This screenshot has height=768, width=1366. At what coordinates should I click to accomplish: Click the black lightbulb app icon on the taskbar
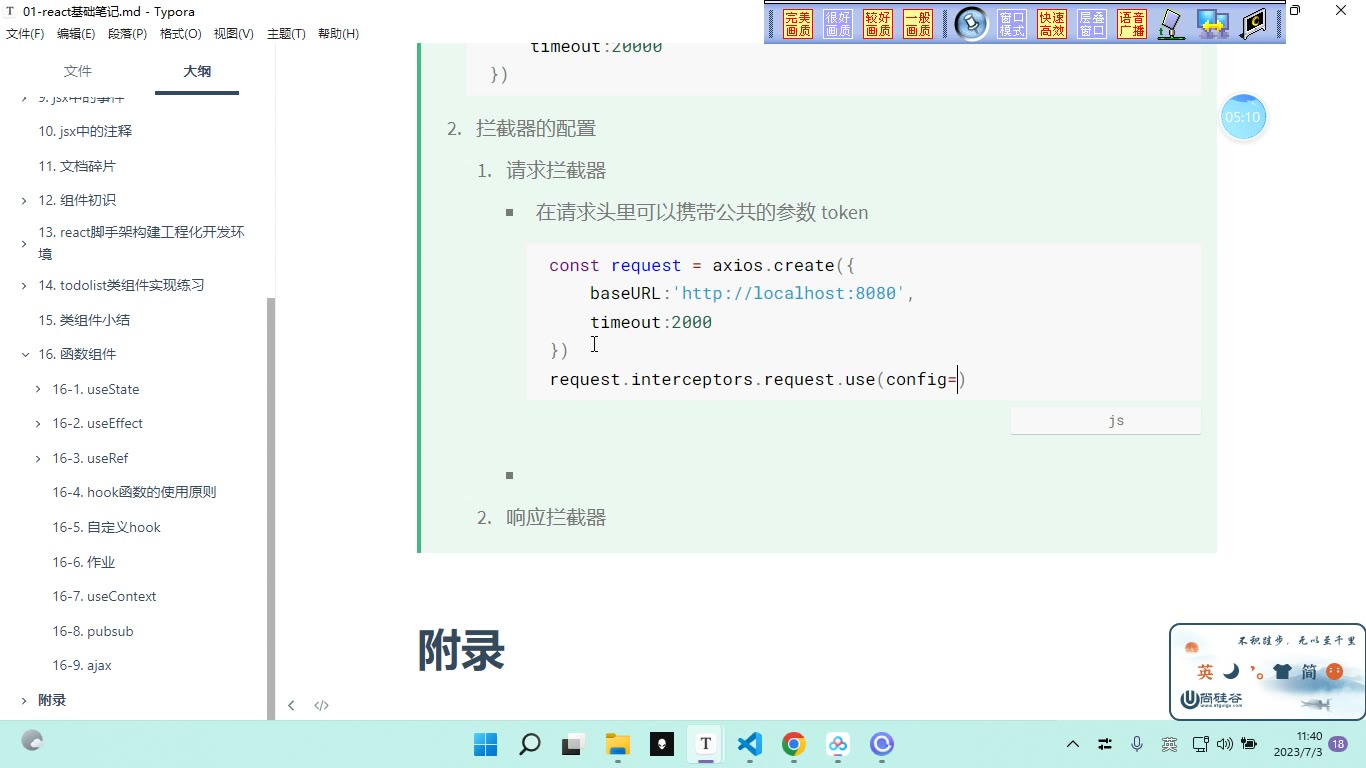point(662,744)
